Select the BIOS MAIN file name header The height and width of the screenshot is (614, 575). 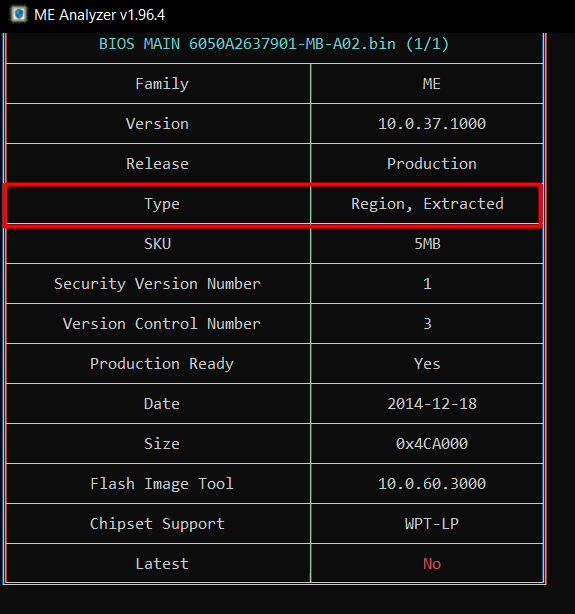coord(274,43)
